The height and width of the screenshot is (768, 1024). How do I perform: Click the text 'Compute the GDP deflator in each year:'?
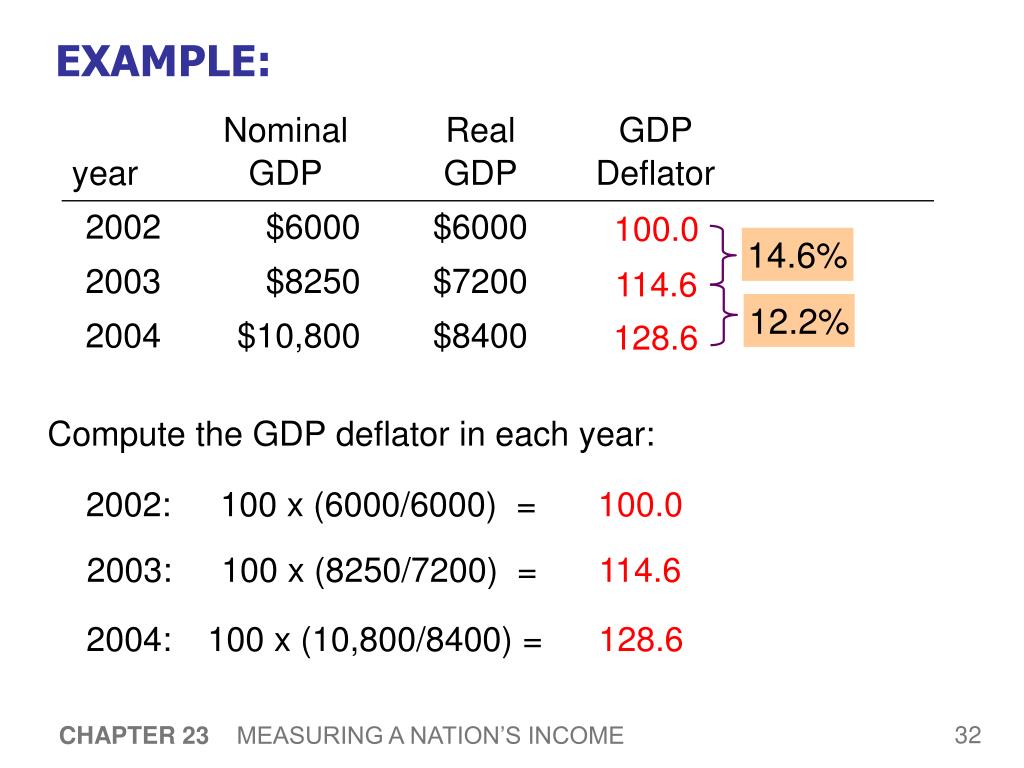click(351, 435)
